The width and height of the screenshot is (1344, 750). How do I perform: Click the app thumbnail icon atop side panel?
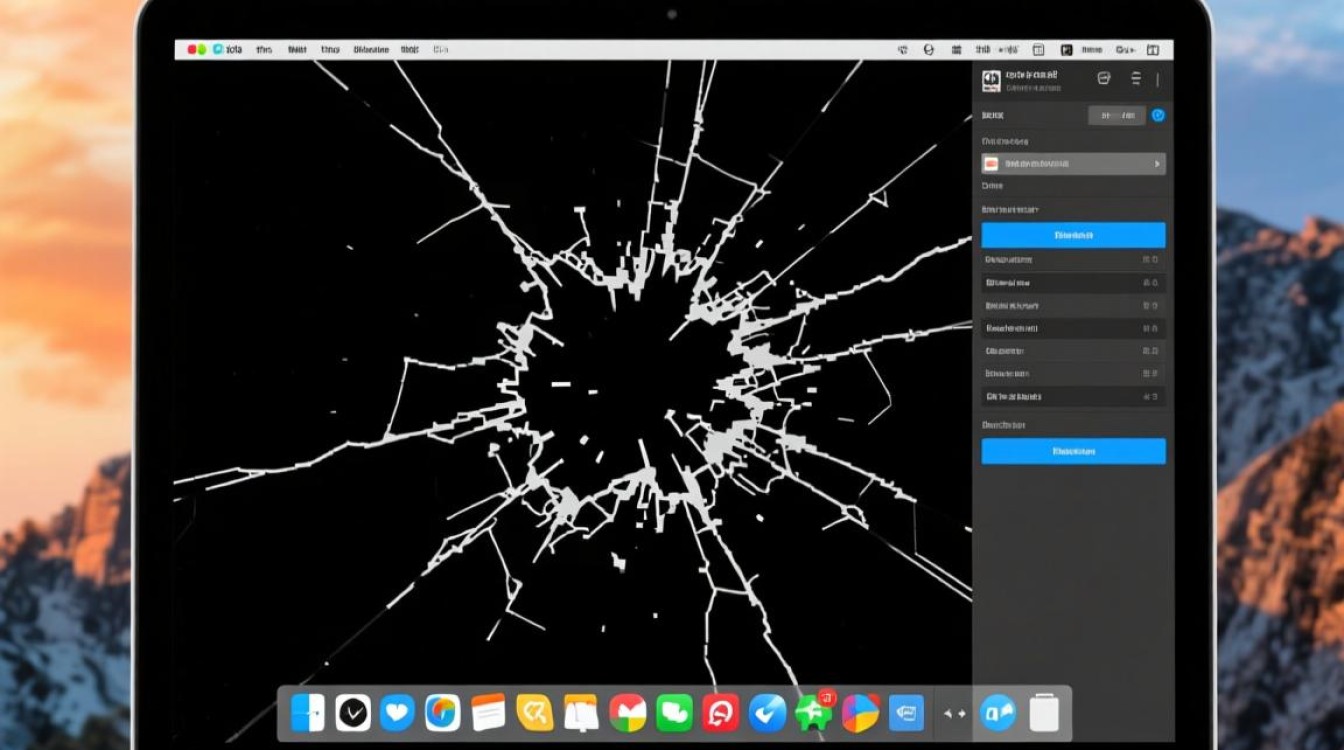tap(992, 80)
